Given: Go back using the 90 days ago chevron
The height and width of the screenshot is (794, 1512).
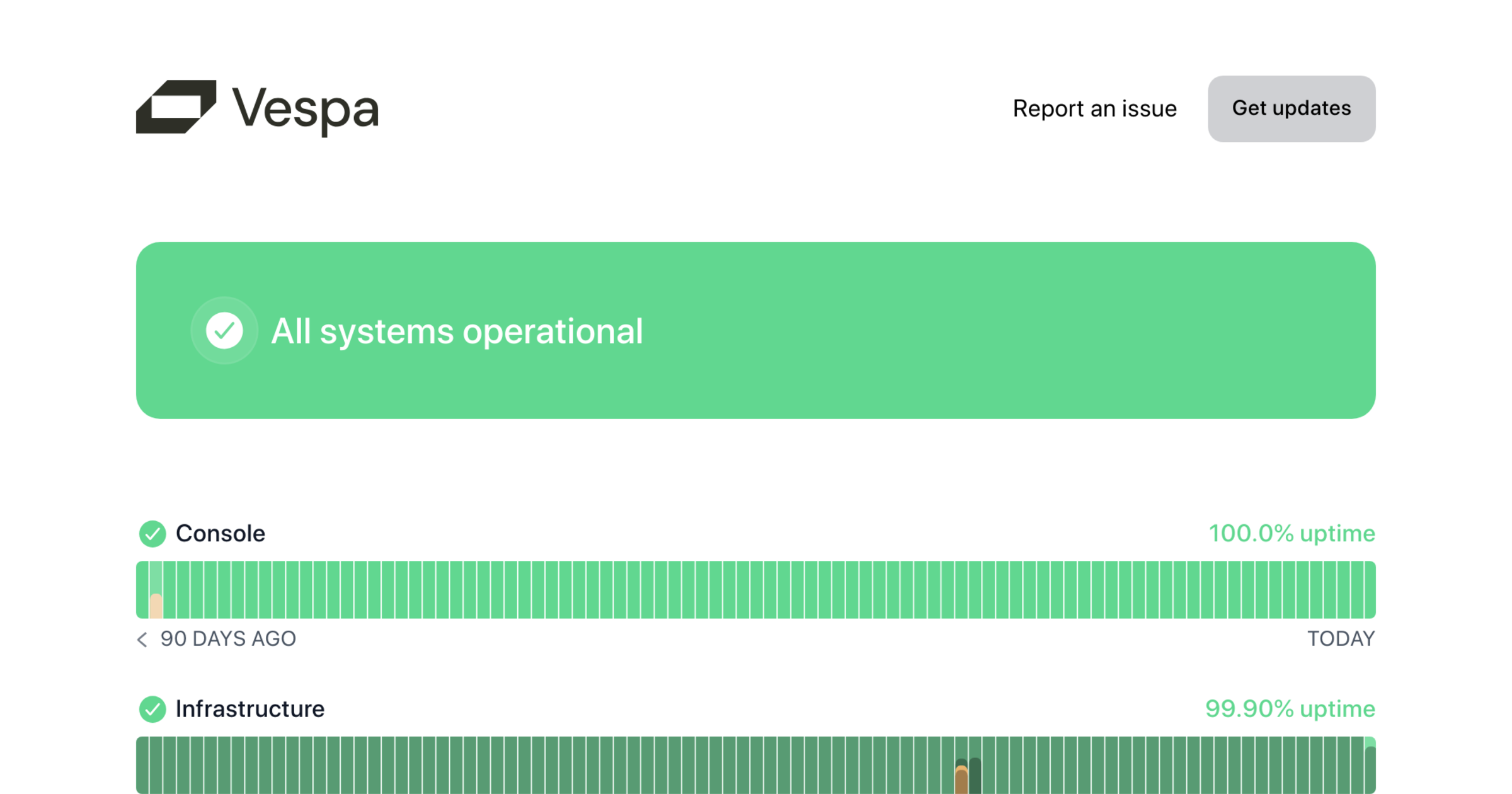Looking at the screenshot, I should (x=142, y=640).
